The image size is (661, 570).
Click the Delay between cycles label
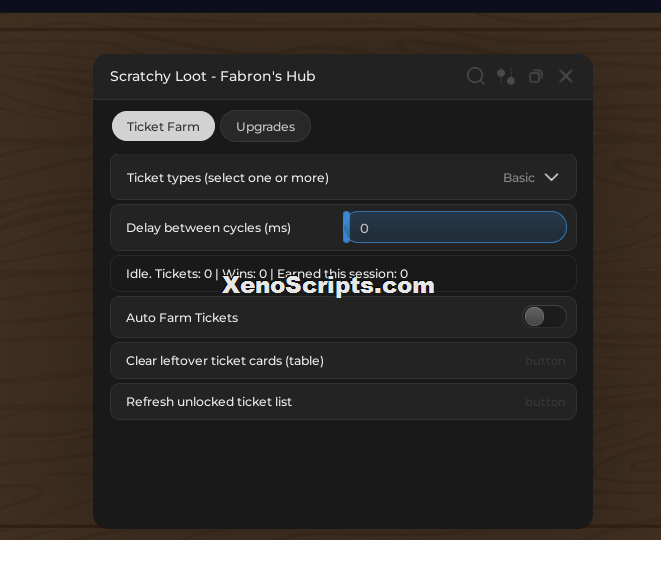tap(208, 228)
